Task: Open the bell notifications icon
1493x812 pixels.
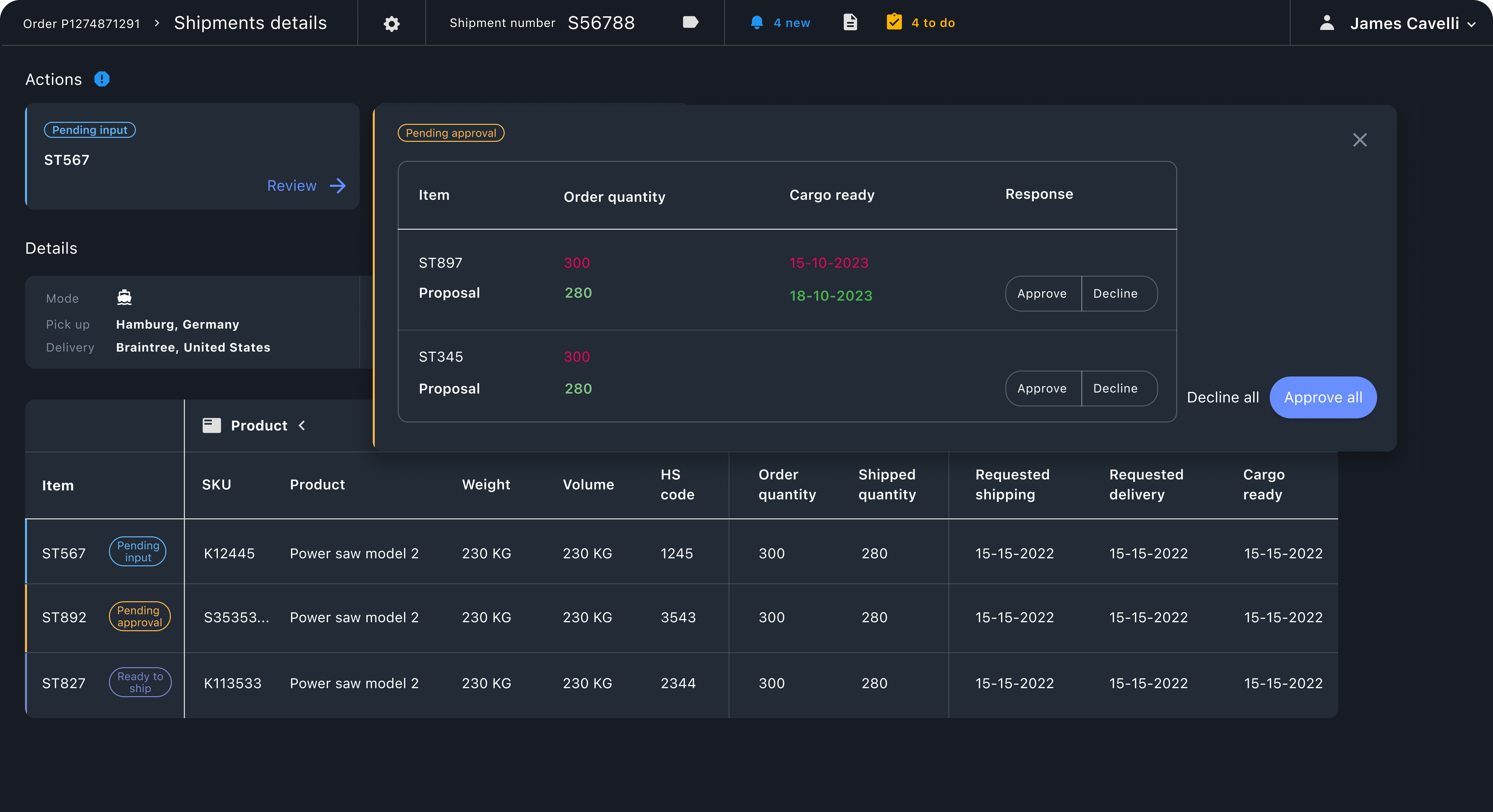Action: pos(756,23)
